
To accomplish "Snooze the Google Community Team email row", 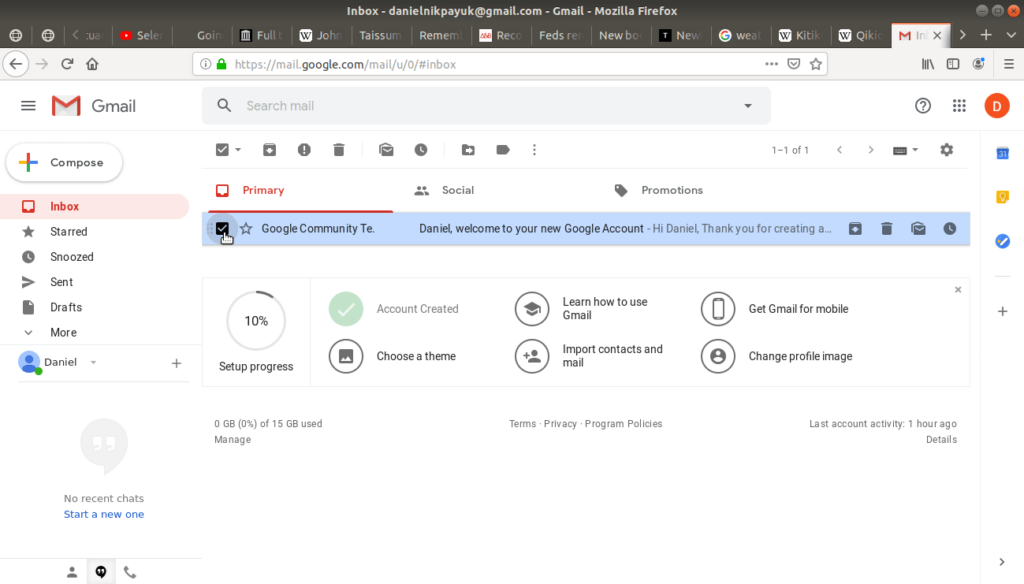I will (950, 229).
